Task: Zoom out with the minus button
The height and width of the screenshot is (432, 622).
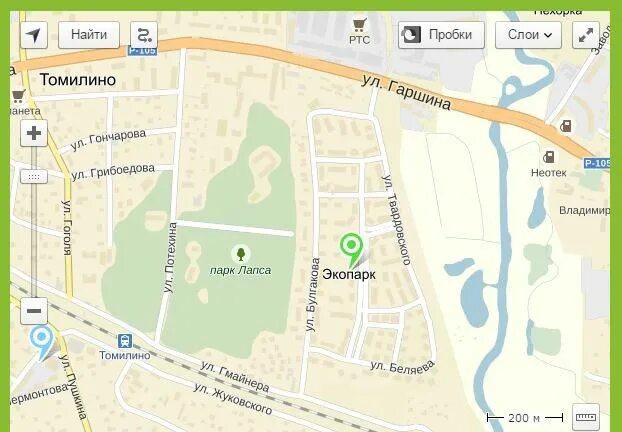Action: point(34,311)
